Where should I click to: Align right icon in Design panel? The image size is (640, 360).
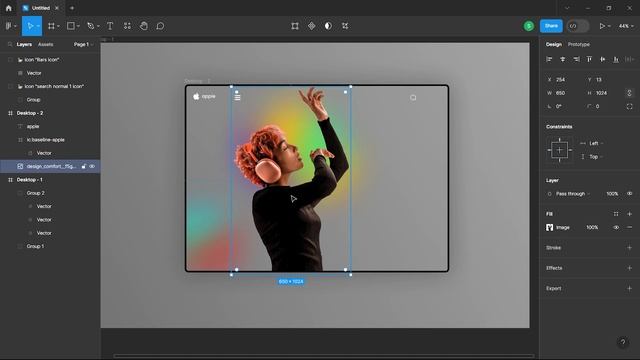point(576,59)
